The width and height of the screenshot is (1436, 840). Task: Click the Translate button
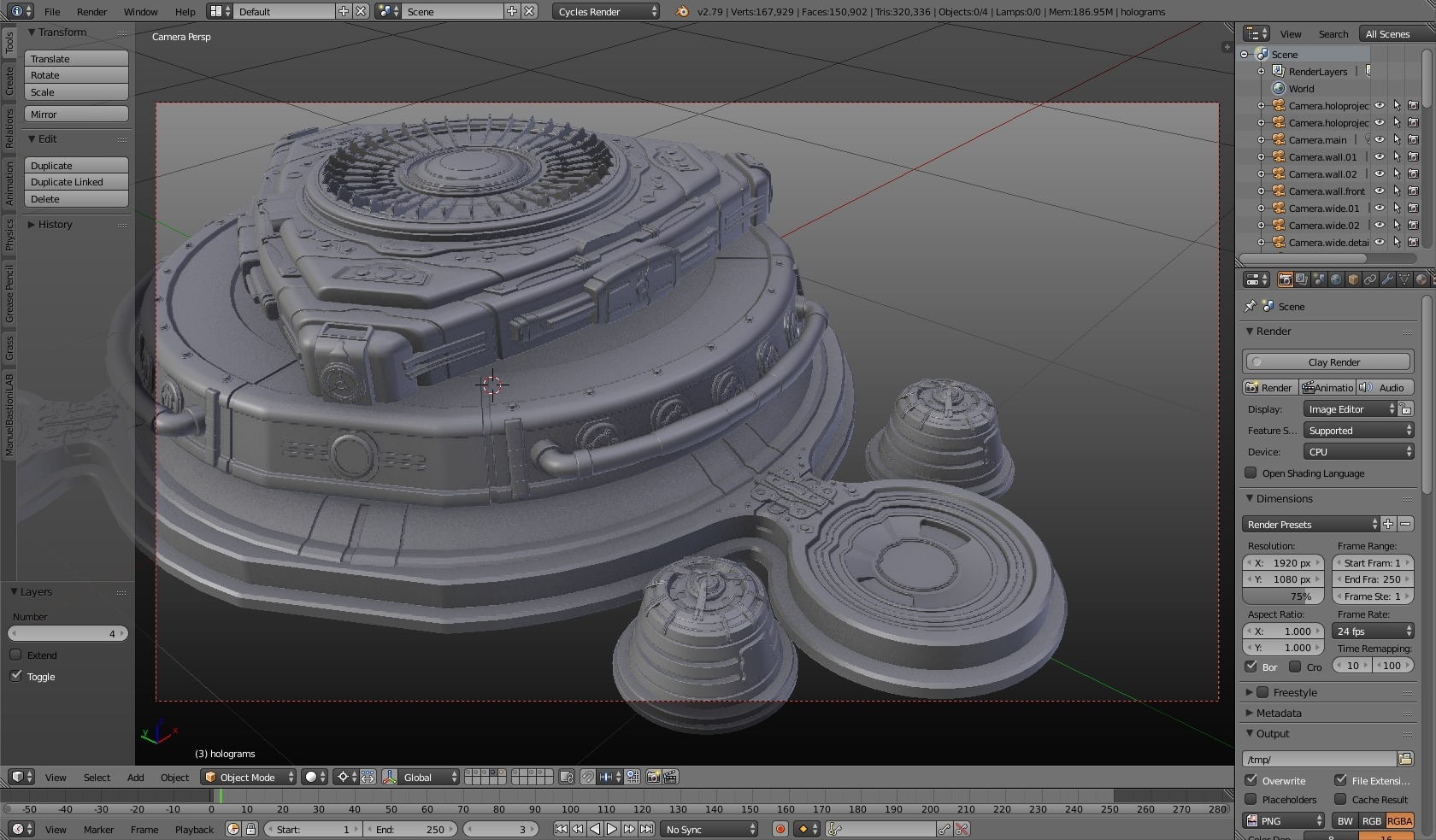(x=76, y=58)
